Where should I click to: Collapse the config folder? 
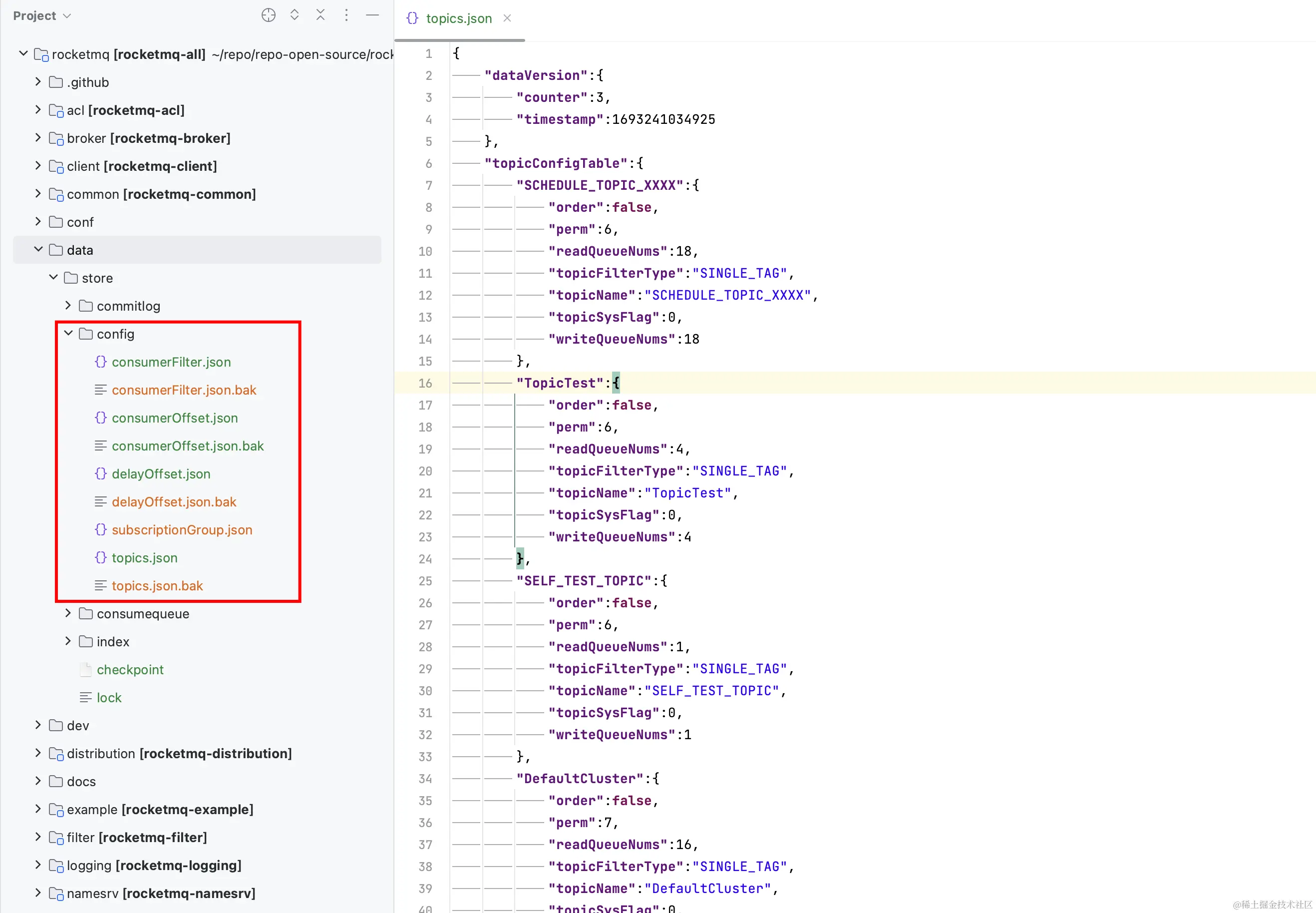tap(68, 334)
